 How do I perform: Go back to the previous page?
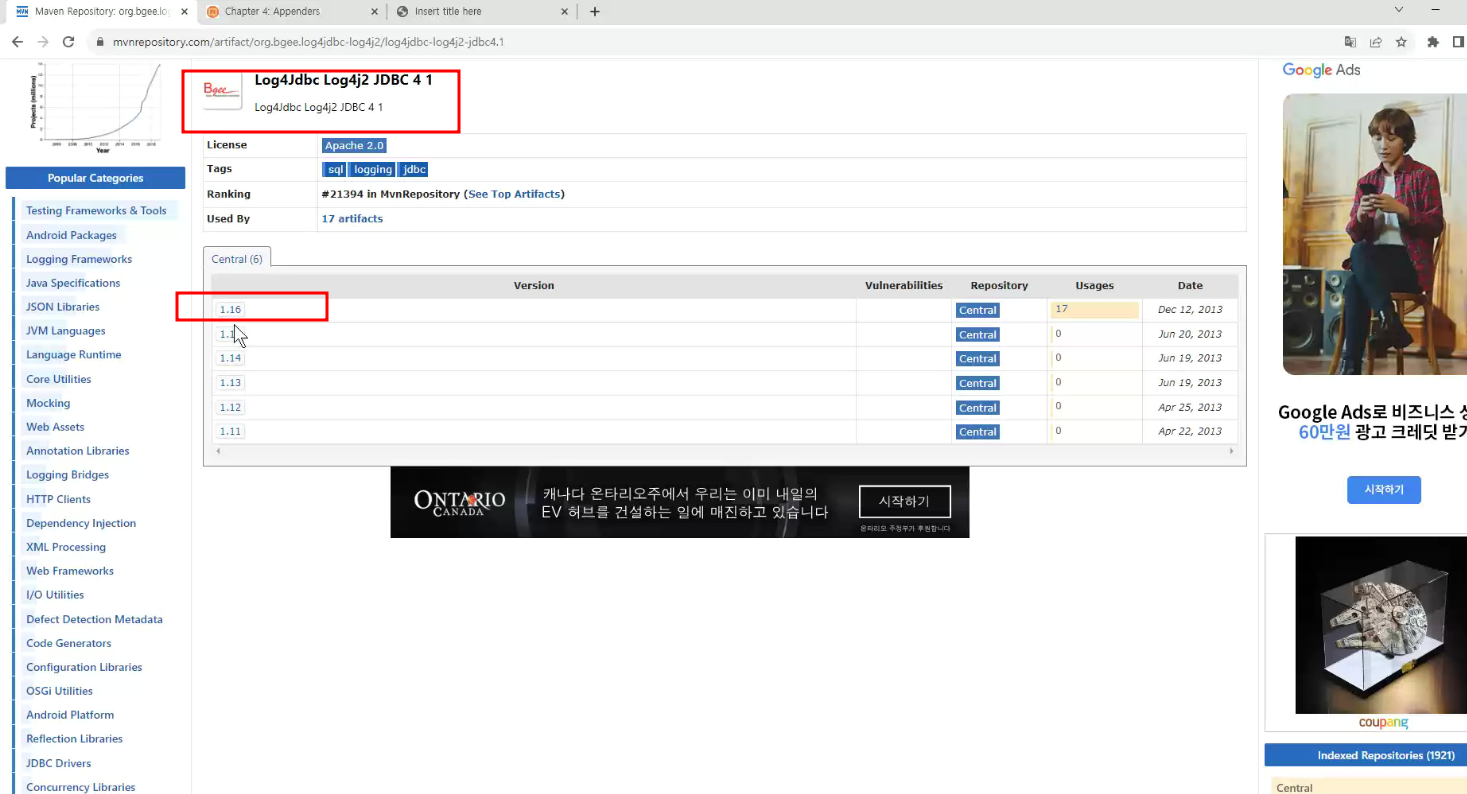click(x=17, y=42)
